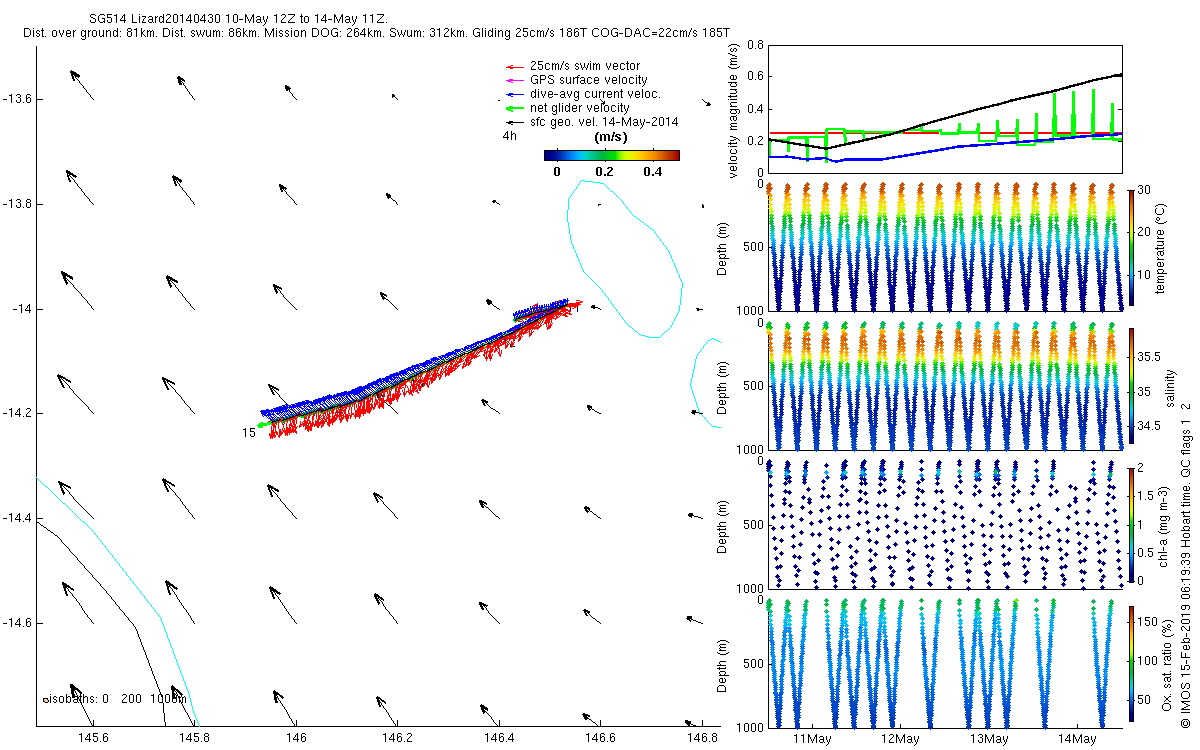Click the Ox. sat. ratio color scale
This screenshot has height=750, width=1200.
click(x=1131, y=665)
